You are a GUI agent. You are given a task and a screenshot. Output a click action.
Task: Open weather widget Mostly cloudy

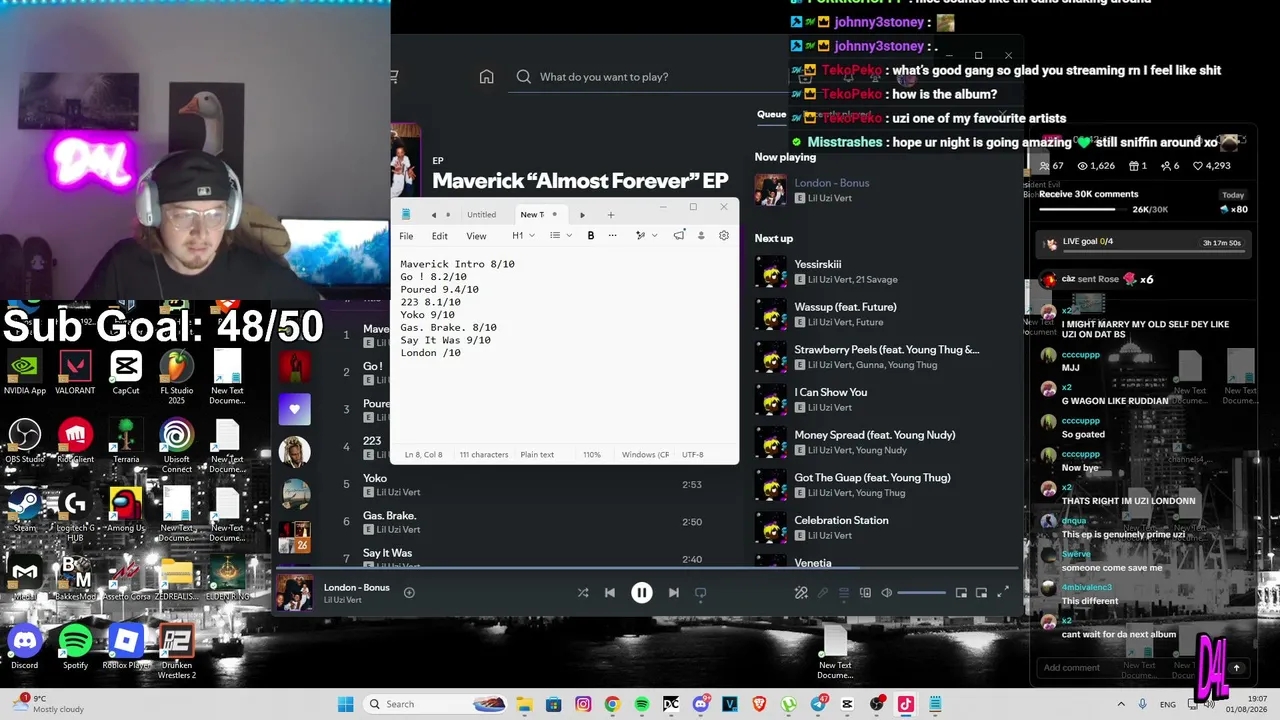pos(48,704)
